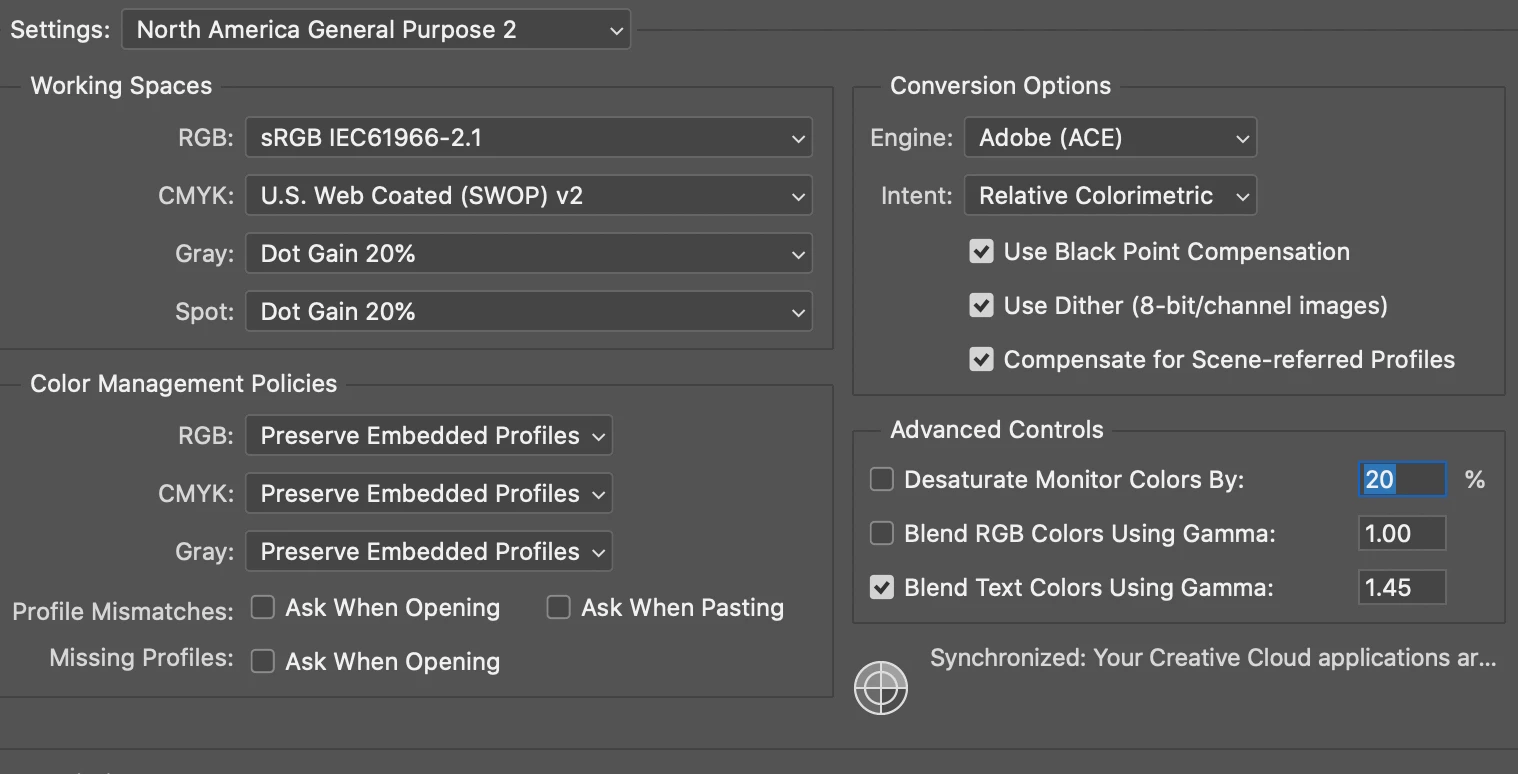The width and height of the screenshot is (1518, 774).
Task: Open the Gray color management policy dropdown
Action: [428, 552]
